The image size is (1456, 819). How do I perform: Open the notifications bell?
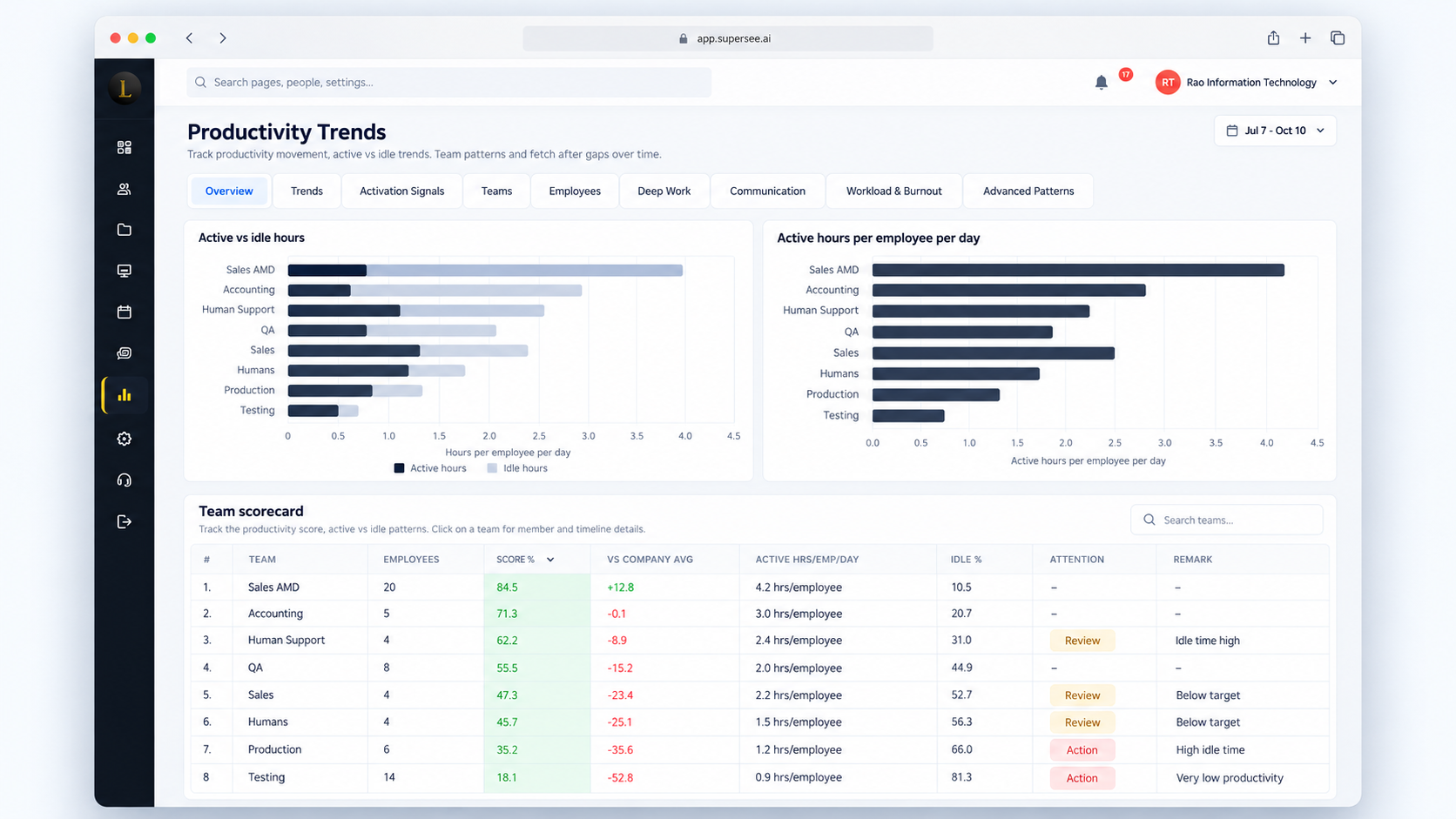tap(1102, 83)
